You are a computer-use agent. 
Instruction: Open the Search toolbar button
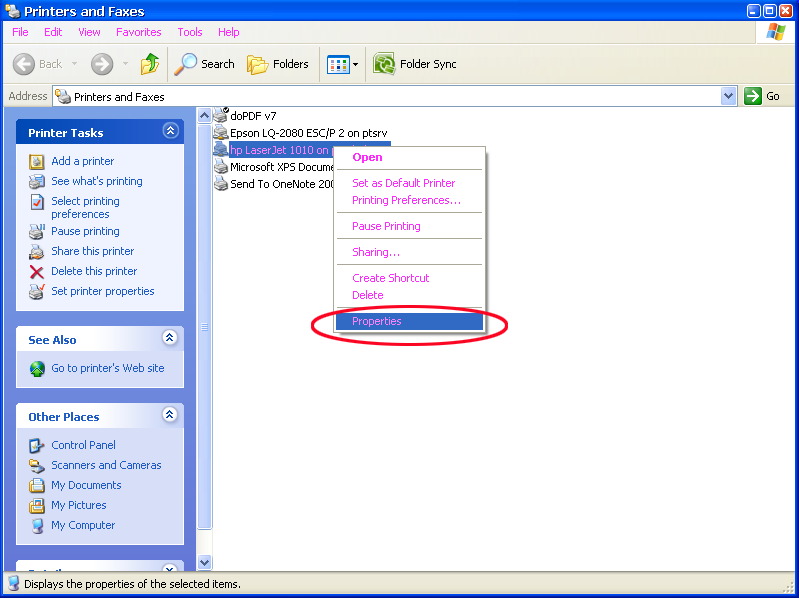[x=205, y=64]
